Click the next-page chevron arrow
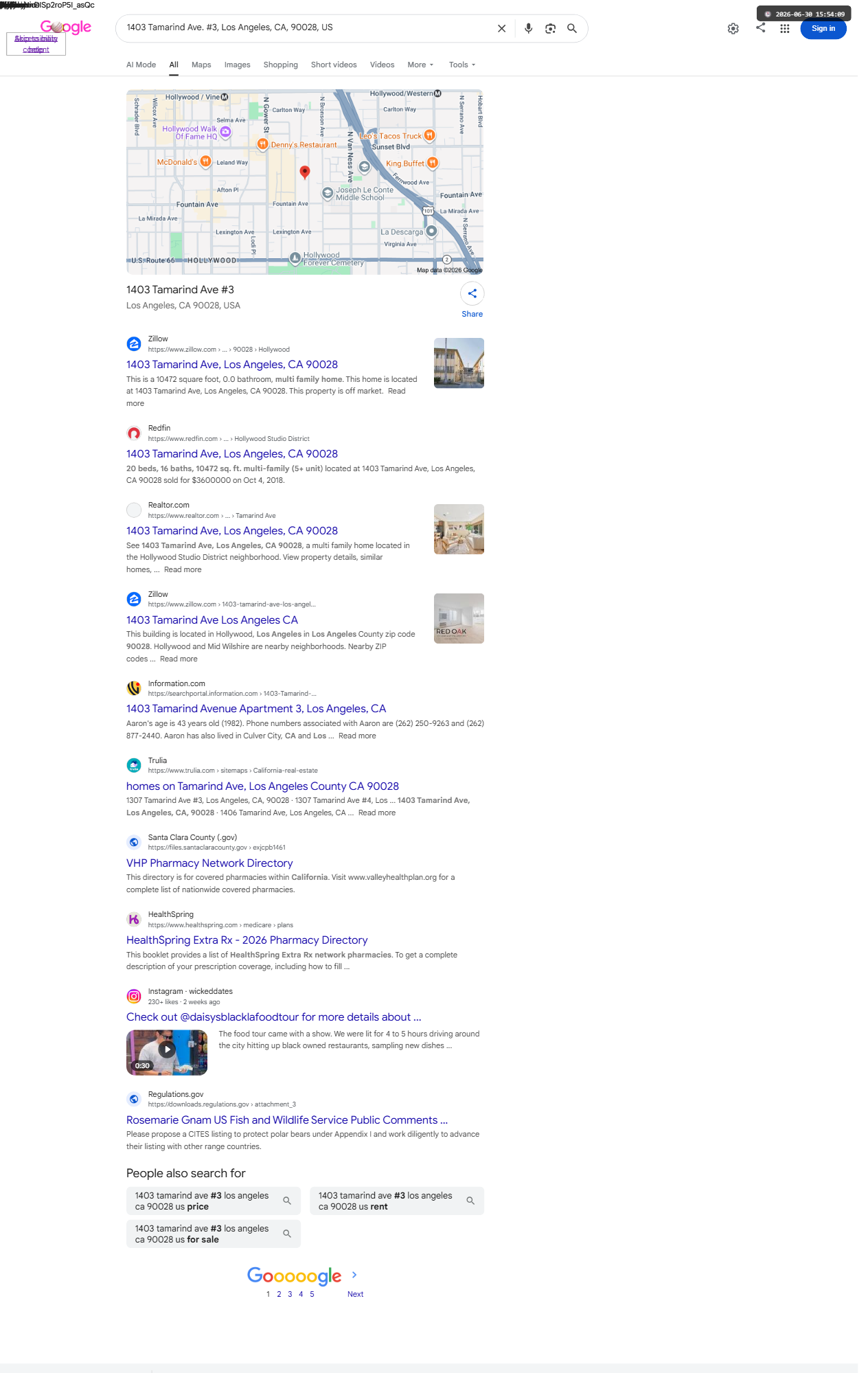This screenshot has height=1373, width=868. [x=354, y=1275]
